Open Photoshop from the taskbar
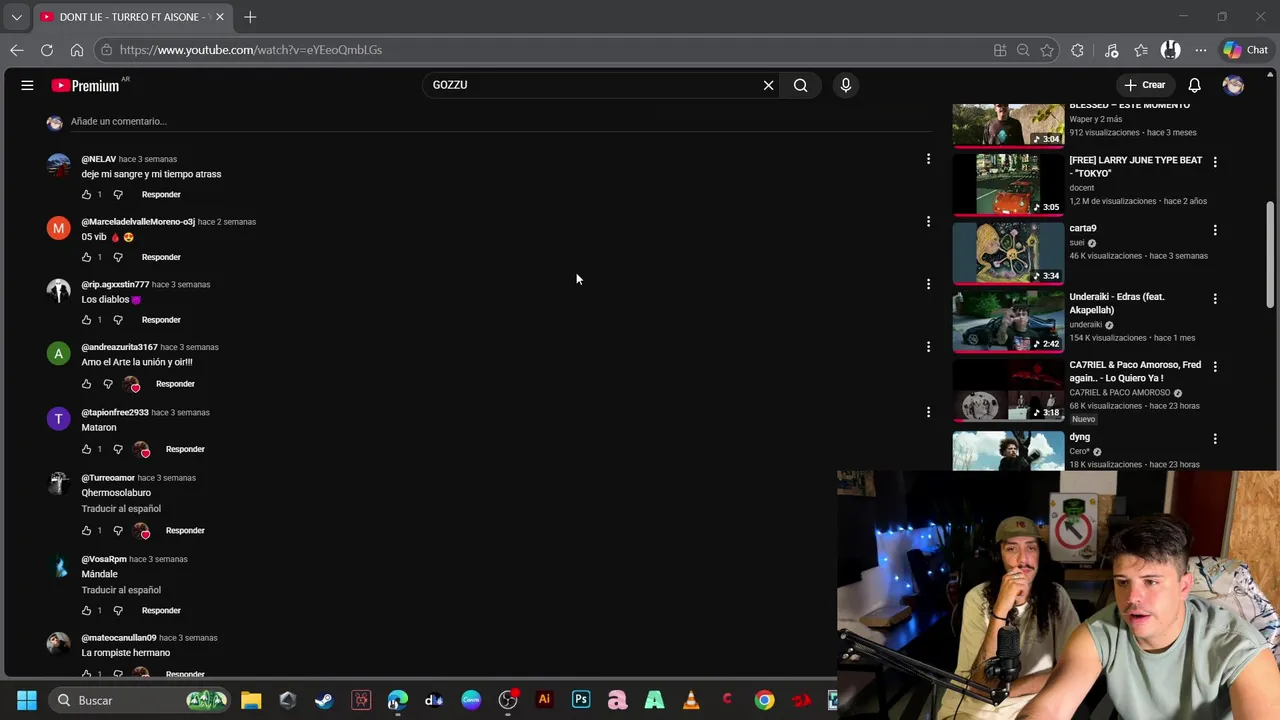The width and height of the screenshot is (1280, 720). [581, 700]
